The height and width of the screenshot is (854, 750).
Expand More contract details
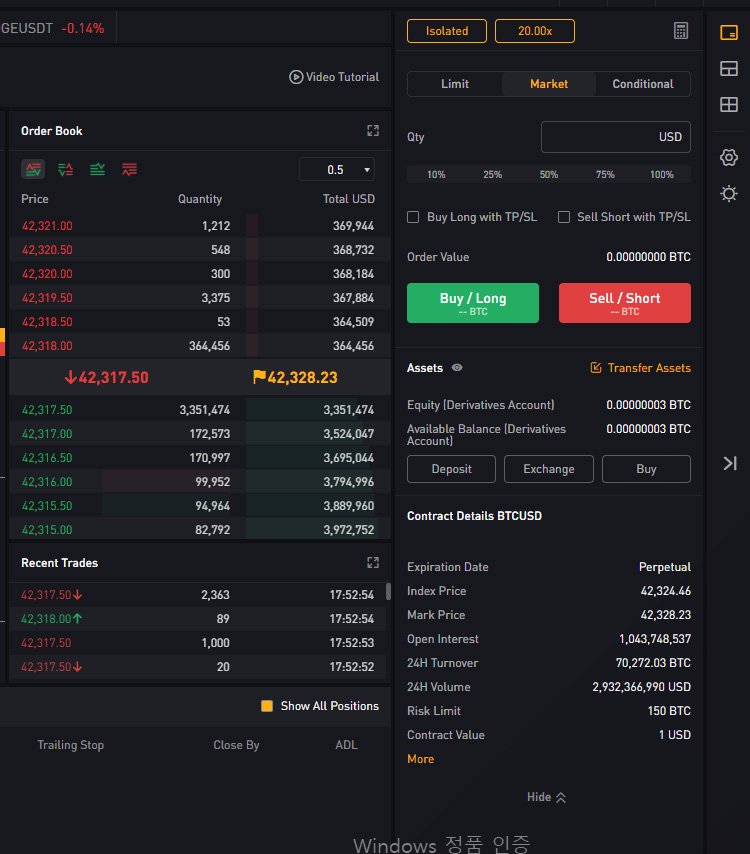[420, 759]
